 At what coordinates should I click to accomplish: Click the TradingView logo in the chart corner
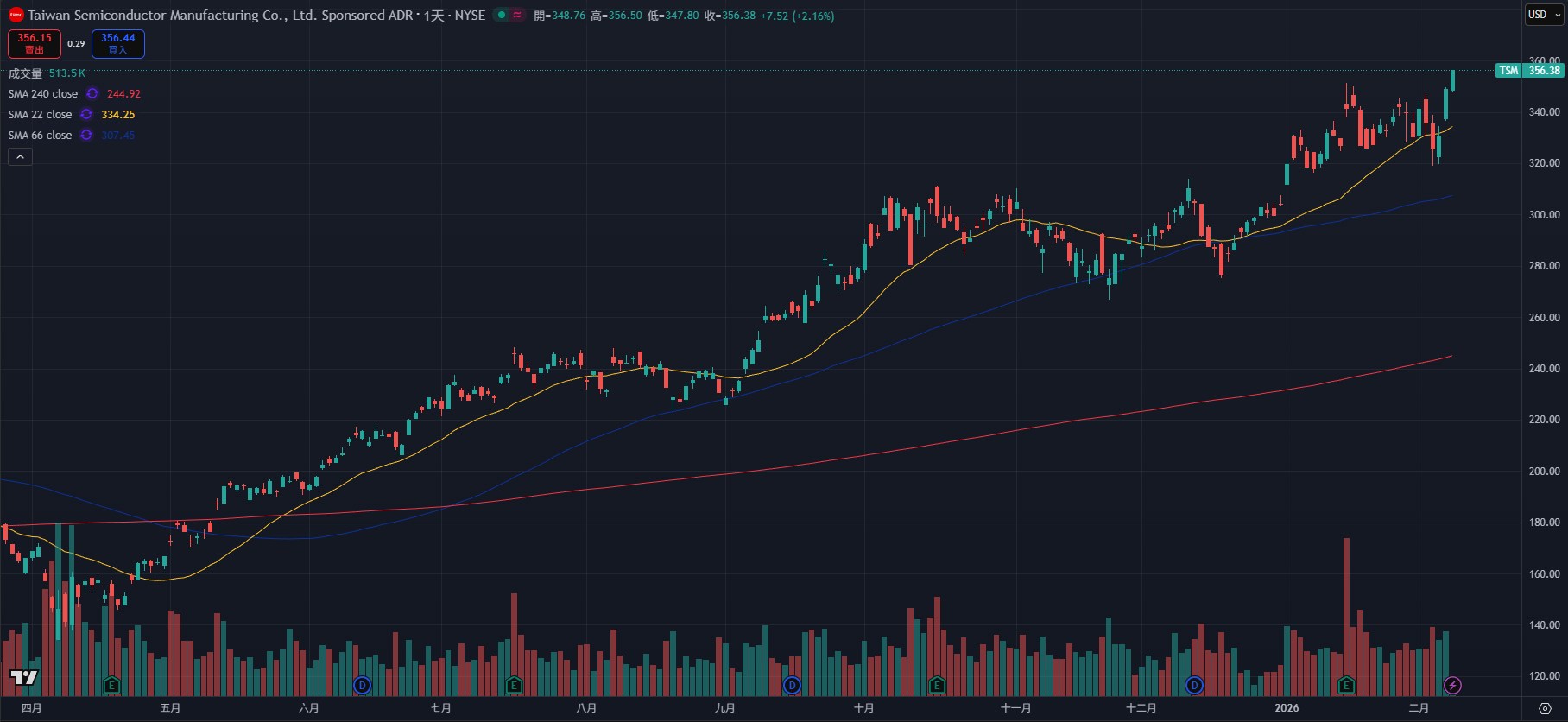pyautogui.click(x=23, y=677)
